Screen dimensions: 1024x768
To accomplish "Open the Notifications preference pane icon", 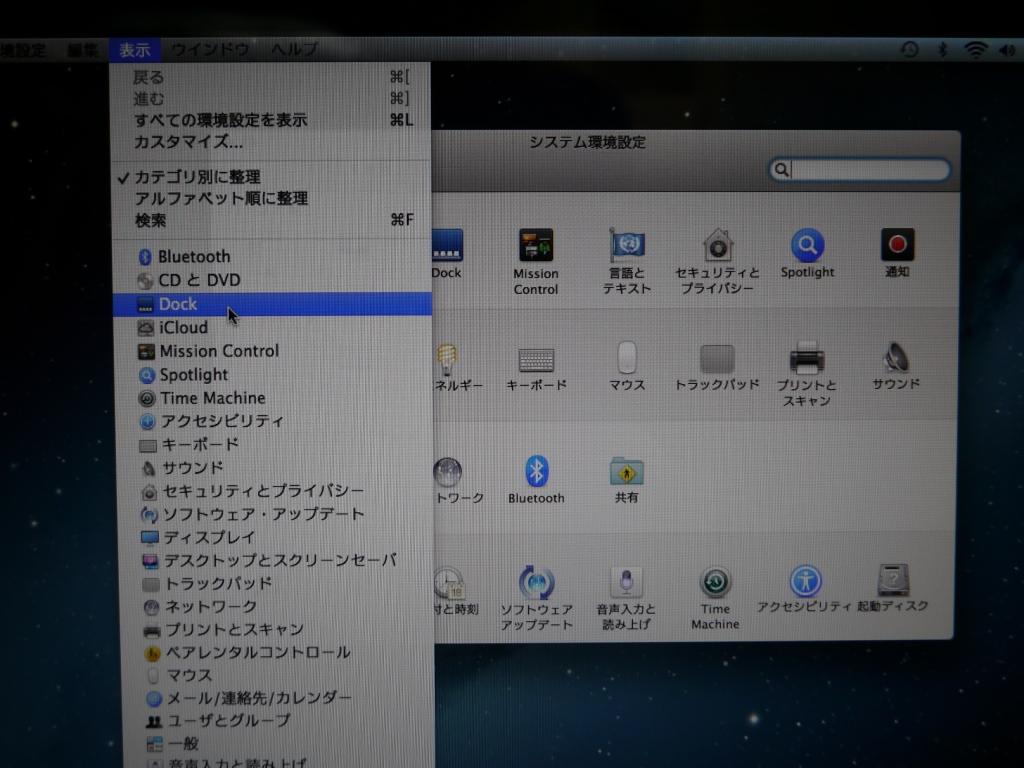I will click(897, 245).
